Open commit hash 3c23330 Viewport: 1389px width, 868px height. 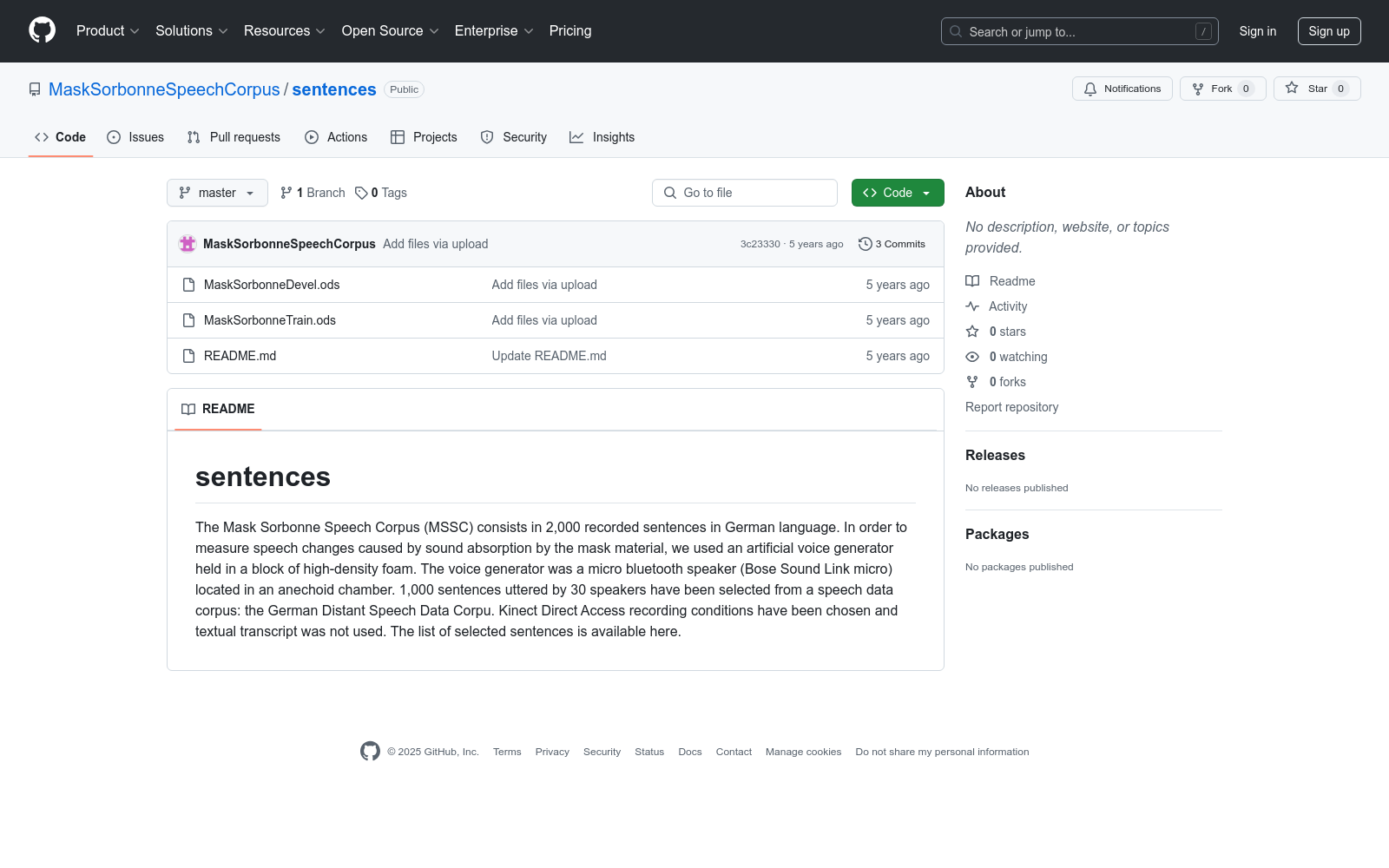click(760, 244)
